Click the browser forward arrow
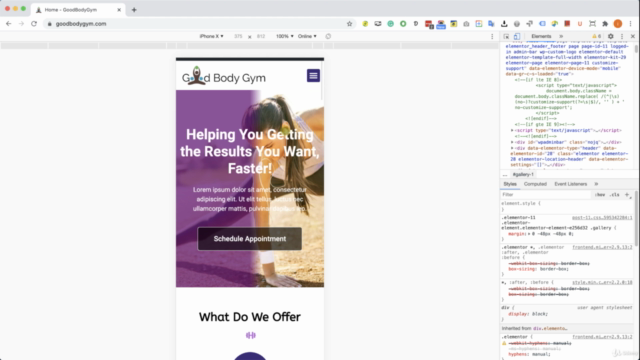This screenshot has height=360, width=640. tap(21, 24)
